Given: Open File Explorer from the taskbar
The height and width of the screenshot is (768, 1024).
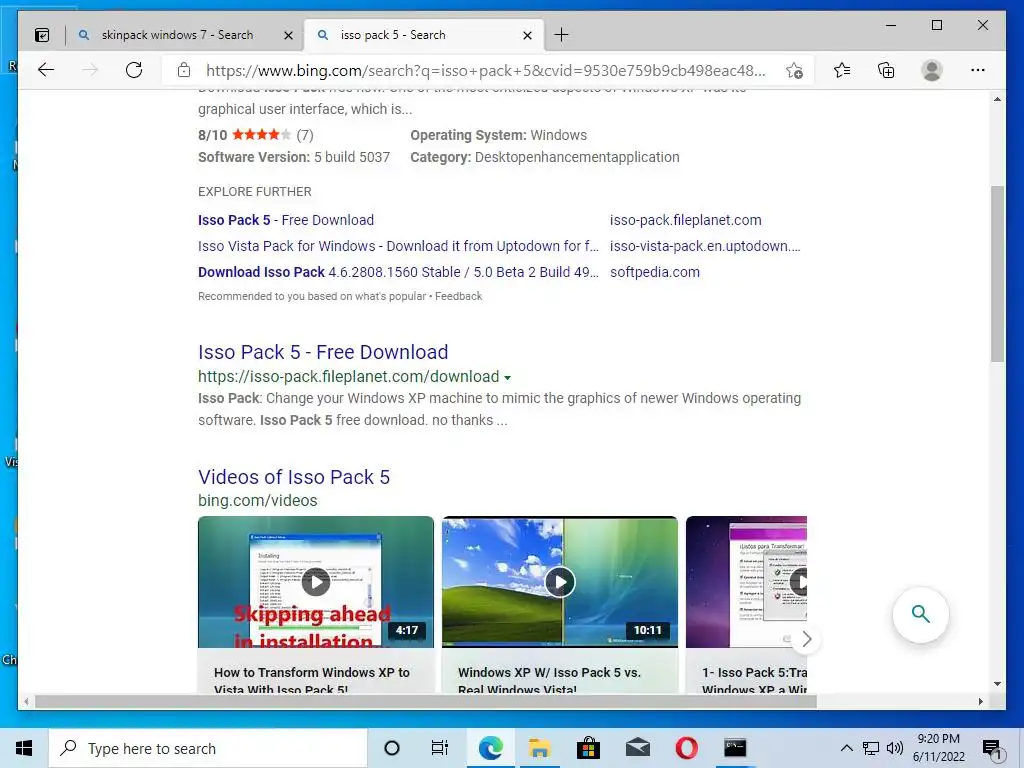Looking at the screenshot, I should coord(539,748).
